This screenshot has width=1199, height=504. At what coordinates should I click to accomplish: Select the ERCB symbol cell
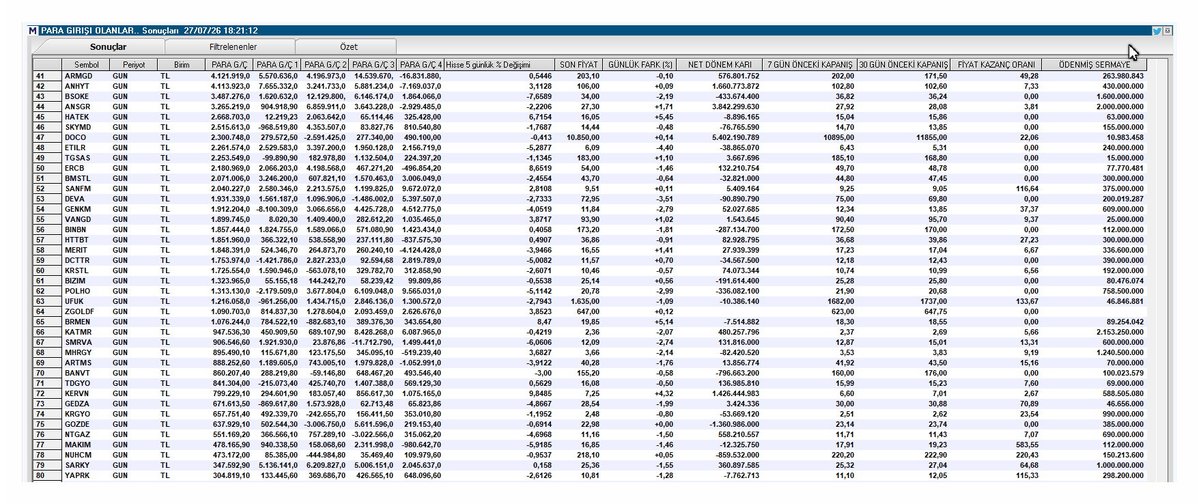[86, 167]
